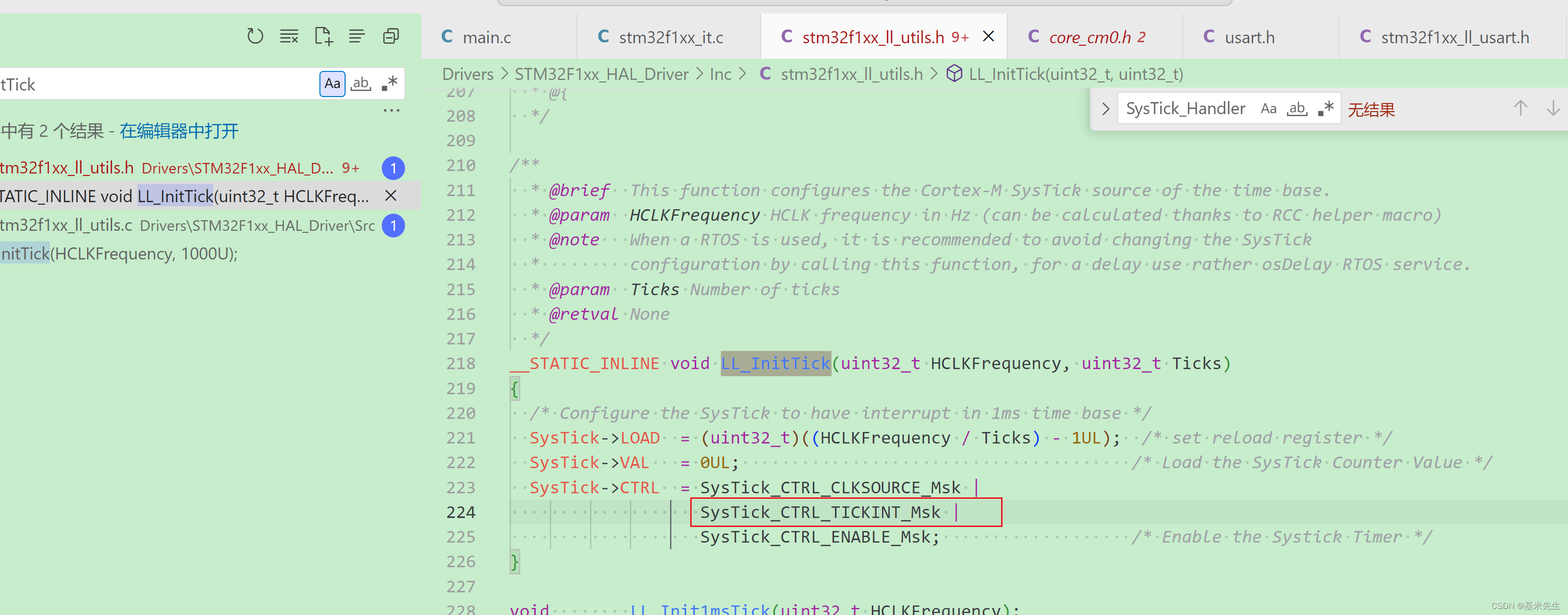Image resolution: width=1568 pixels, height=615 pixels.
Task: Toggle whole word match in sidebar search
Action: (361, 84)
